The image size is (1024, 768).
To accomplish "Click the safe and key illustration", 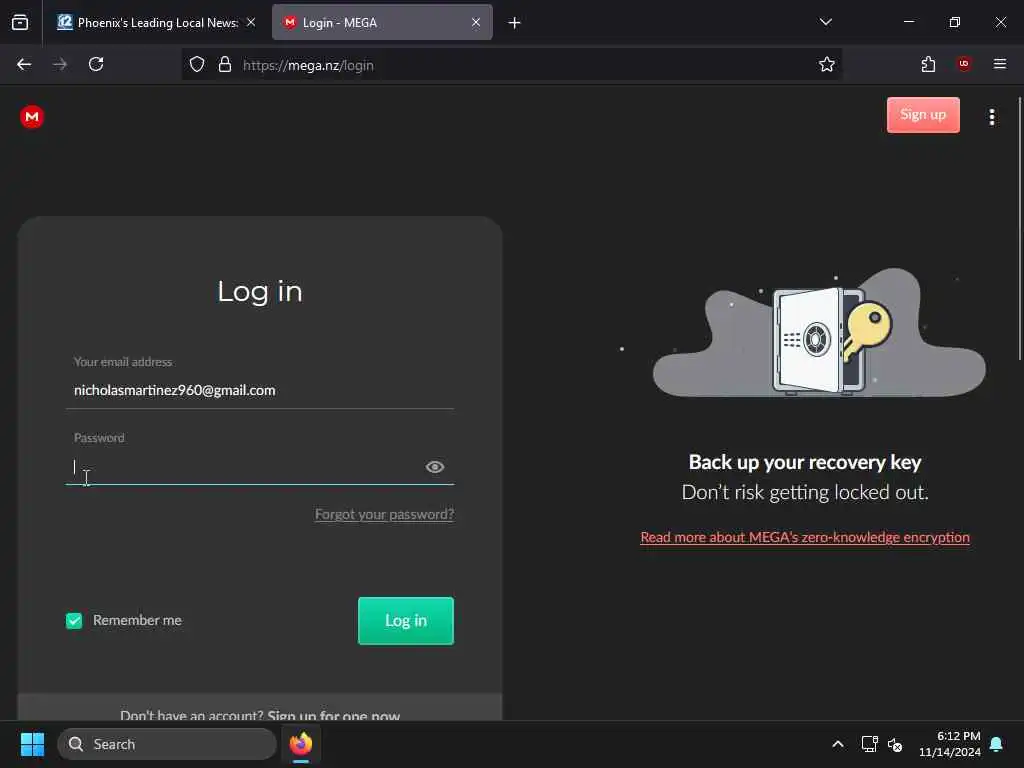I will point(819,333).
